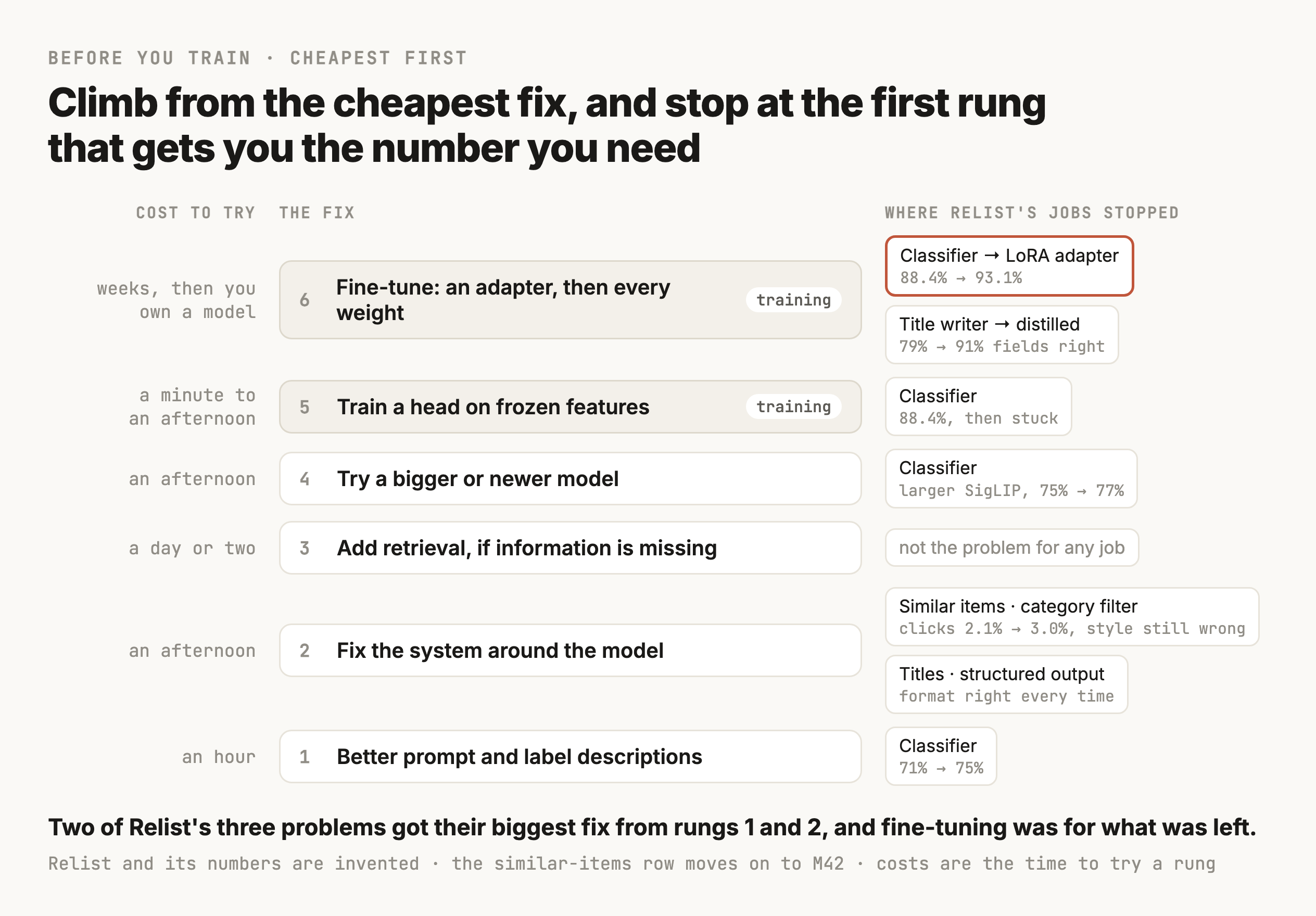Viewport: 1316px width, 916px height.
Task: Open the 'Title writer → distilled' card
Action: [1002, 335]
